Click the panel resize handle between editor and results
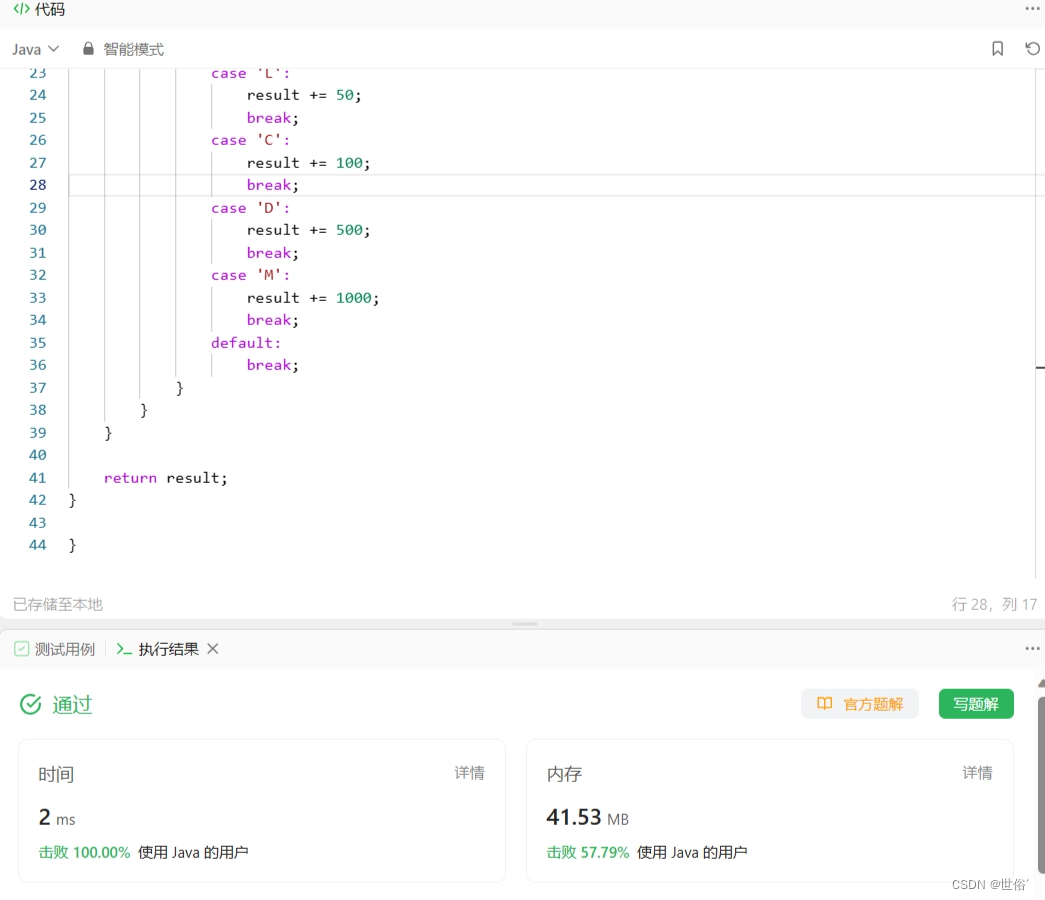Screen dimensions: 1045x900 click(x=525, y=624)
